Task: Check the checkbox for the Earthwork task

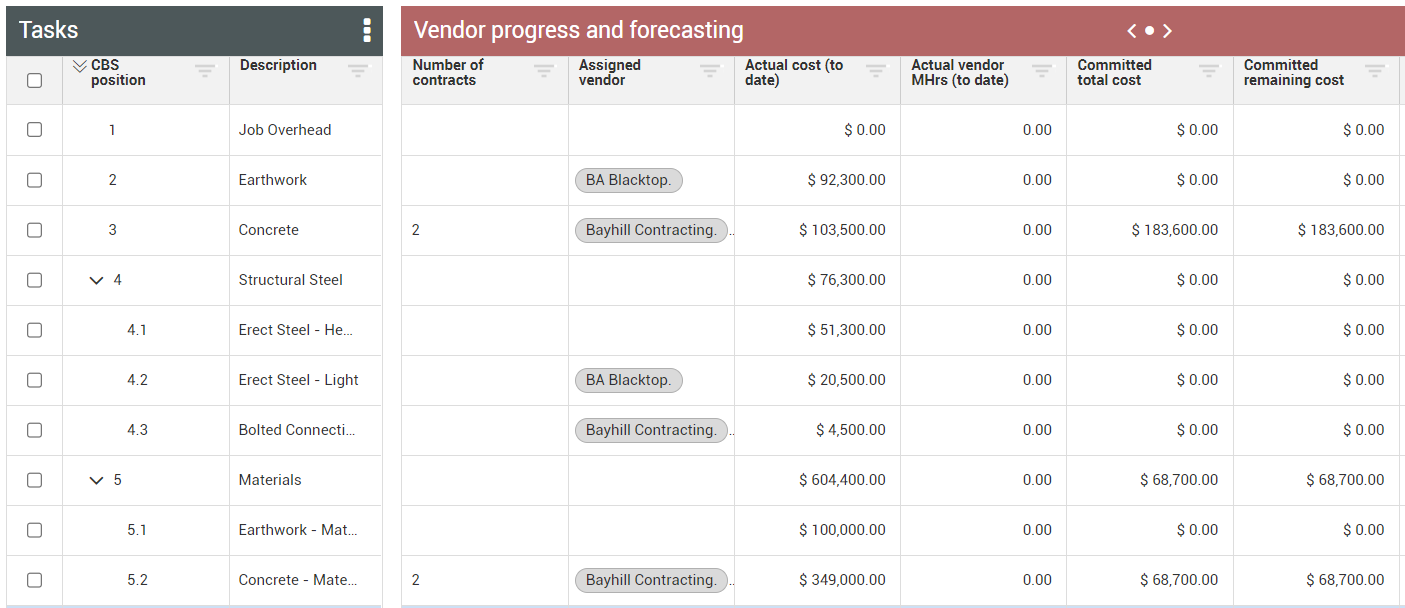Action: pos(35,180)
